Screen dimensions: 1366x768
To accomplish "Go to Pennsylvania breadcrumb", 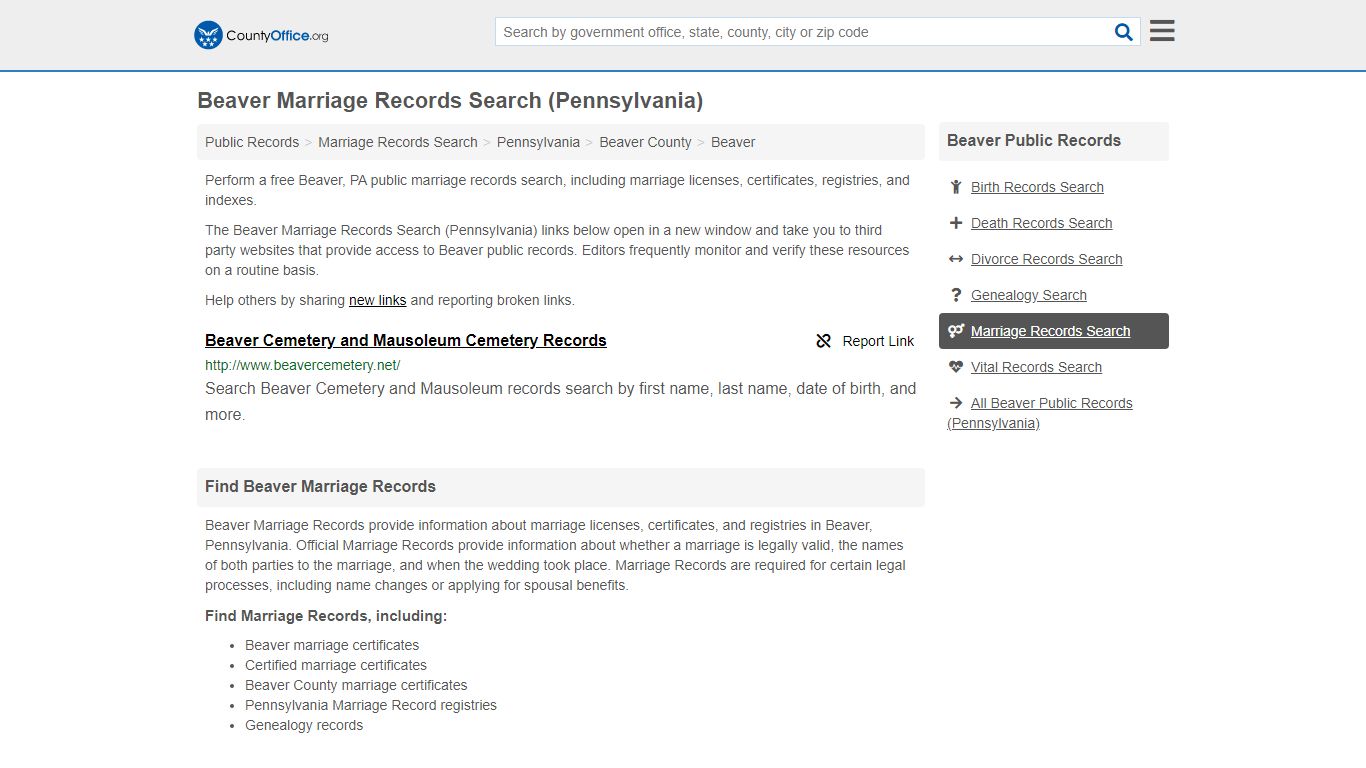I will [538, 142].
